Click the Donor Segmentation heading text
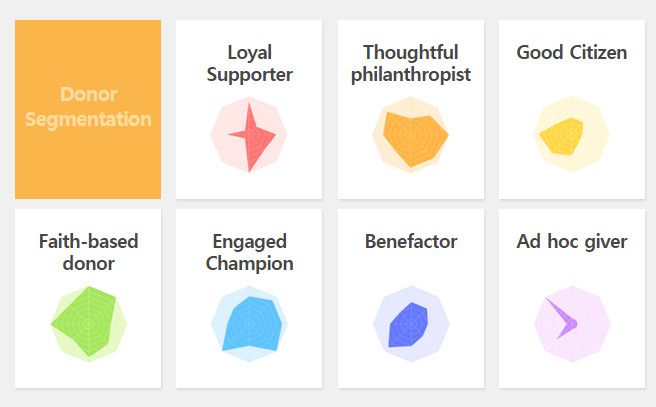 88,107
